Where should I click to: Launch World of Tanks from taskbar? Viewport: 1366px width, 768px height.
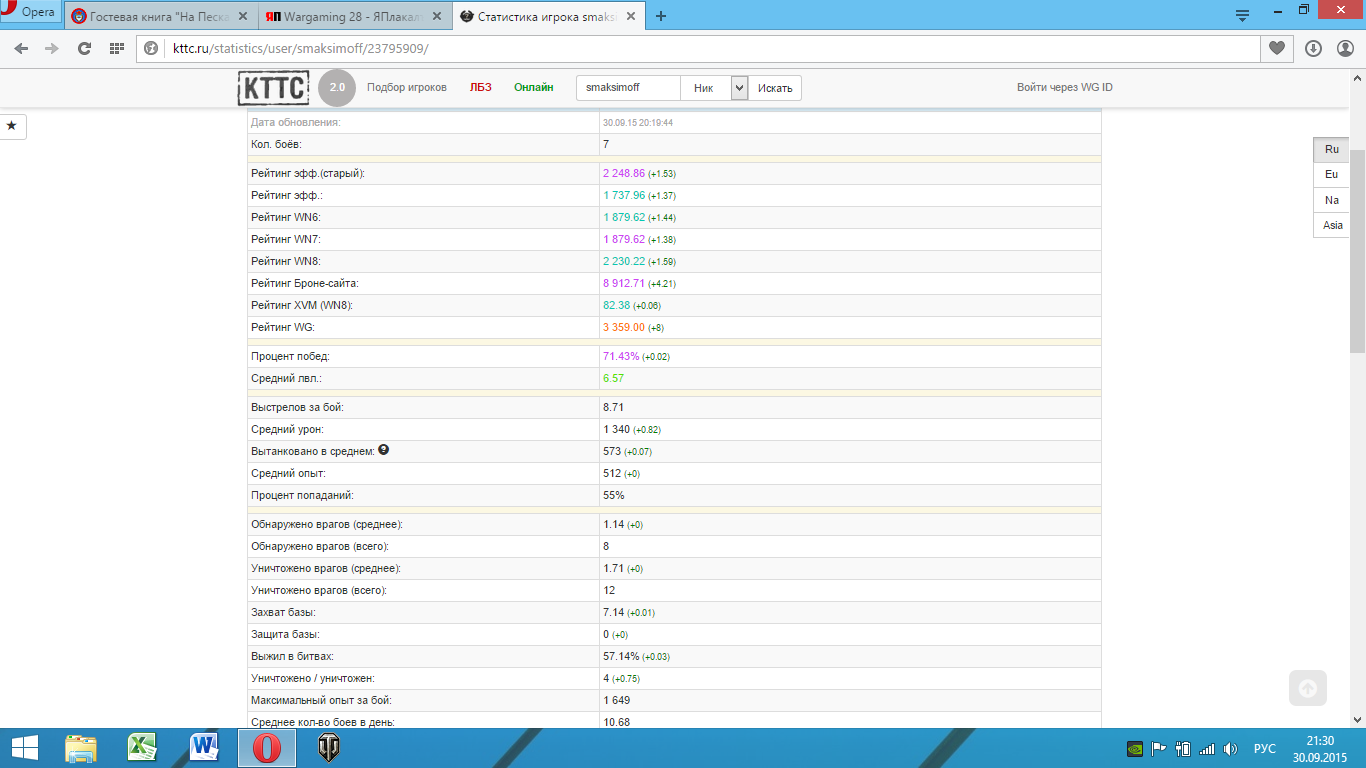329,748
